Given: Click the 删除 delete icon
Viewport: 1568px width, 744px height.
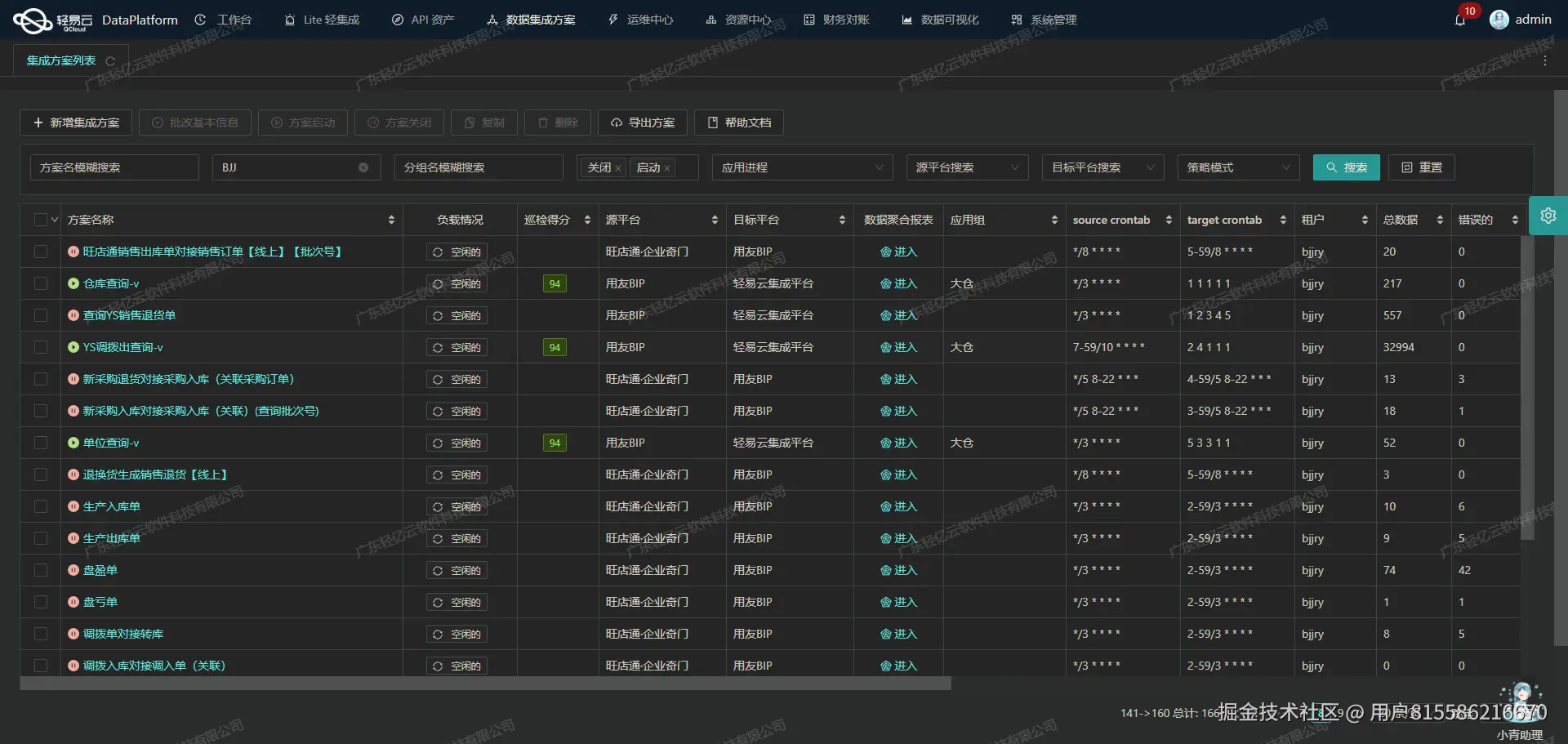Looking at the screenshot, I should coord(544,123).
